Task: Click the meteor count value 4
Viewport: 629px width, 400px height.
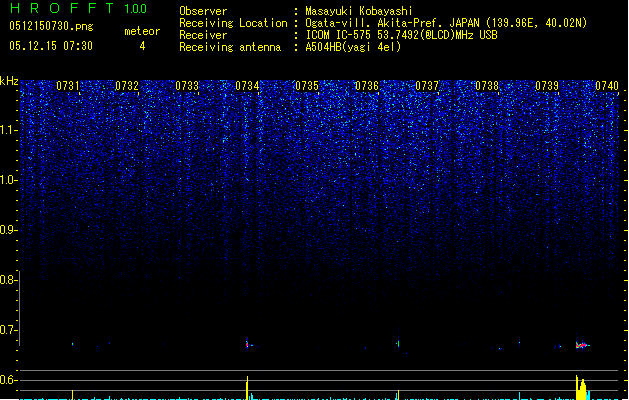Action: (x=142, y=46)
